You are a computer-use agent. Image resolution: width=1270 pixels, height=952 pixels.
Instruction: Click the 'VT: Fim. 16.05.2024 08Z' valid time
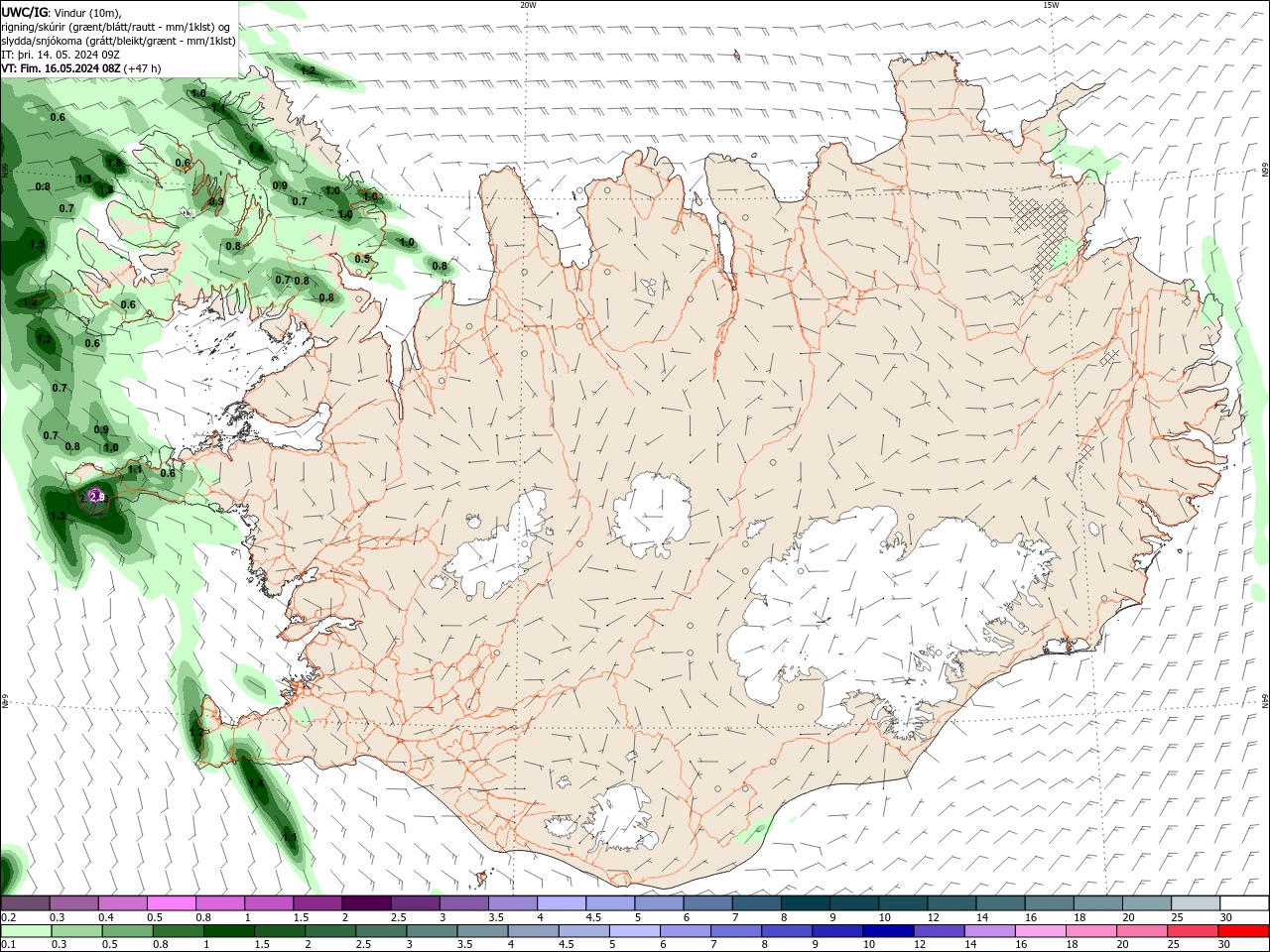click(x=61, y=68)
